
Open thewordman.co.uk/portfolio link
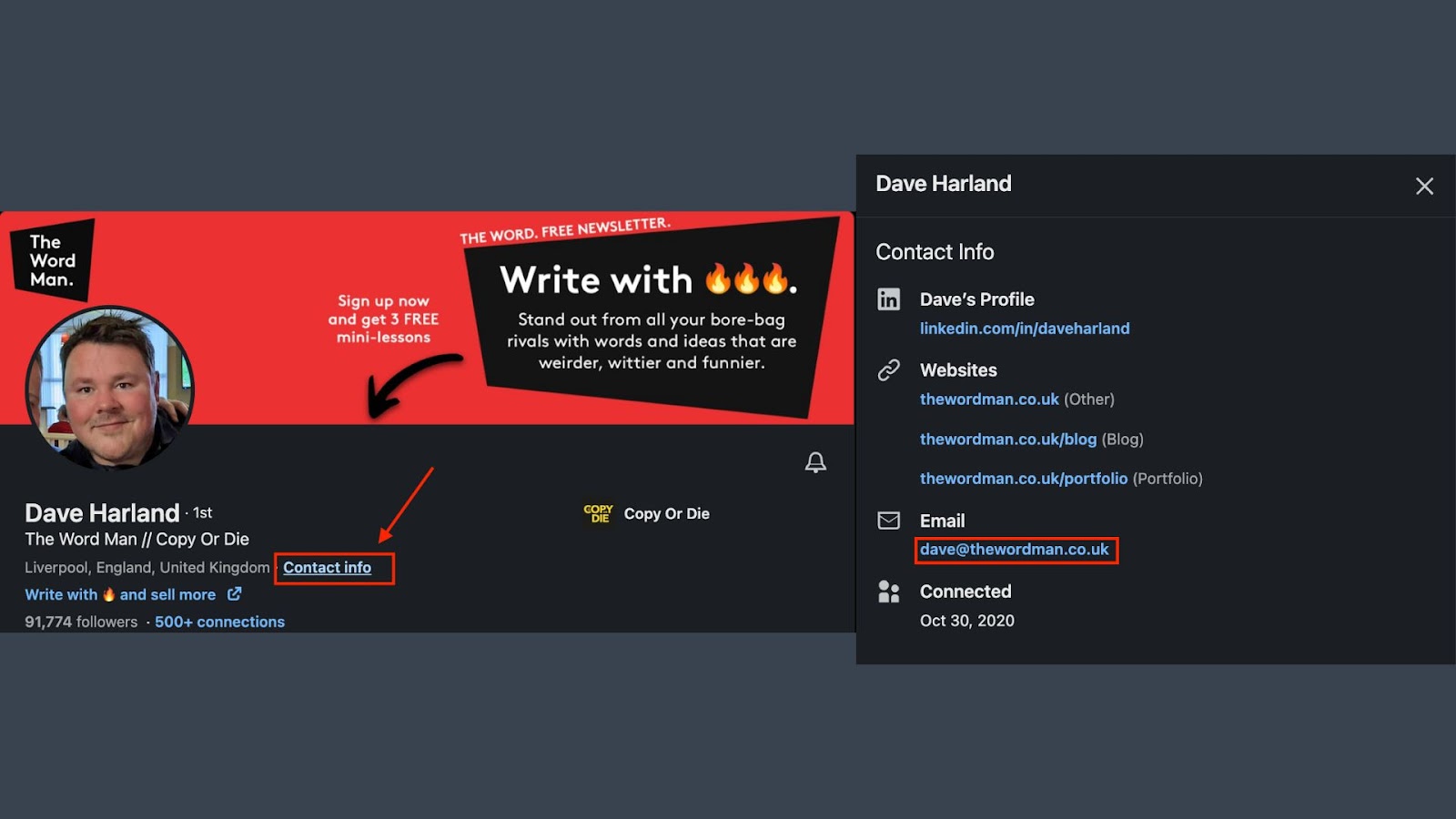tap(1024, 479)
